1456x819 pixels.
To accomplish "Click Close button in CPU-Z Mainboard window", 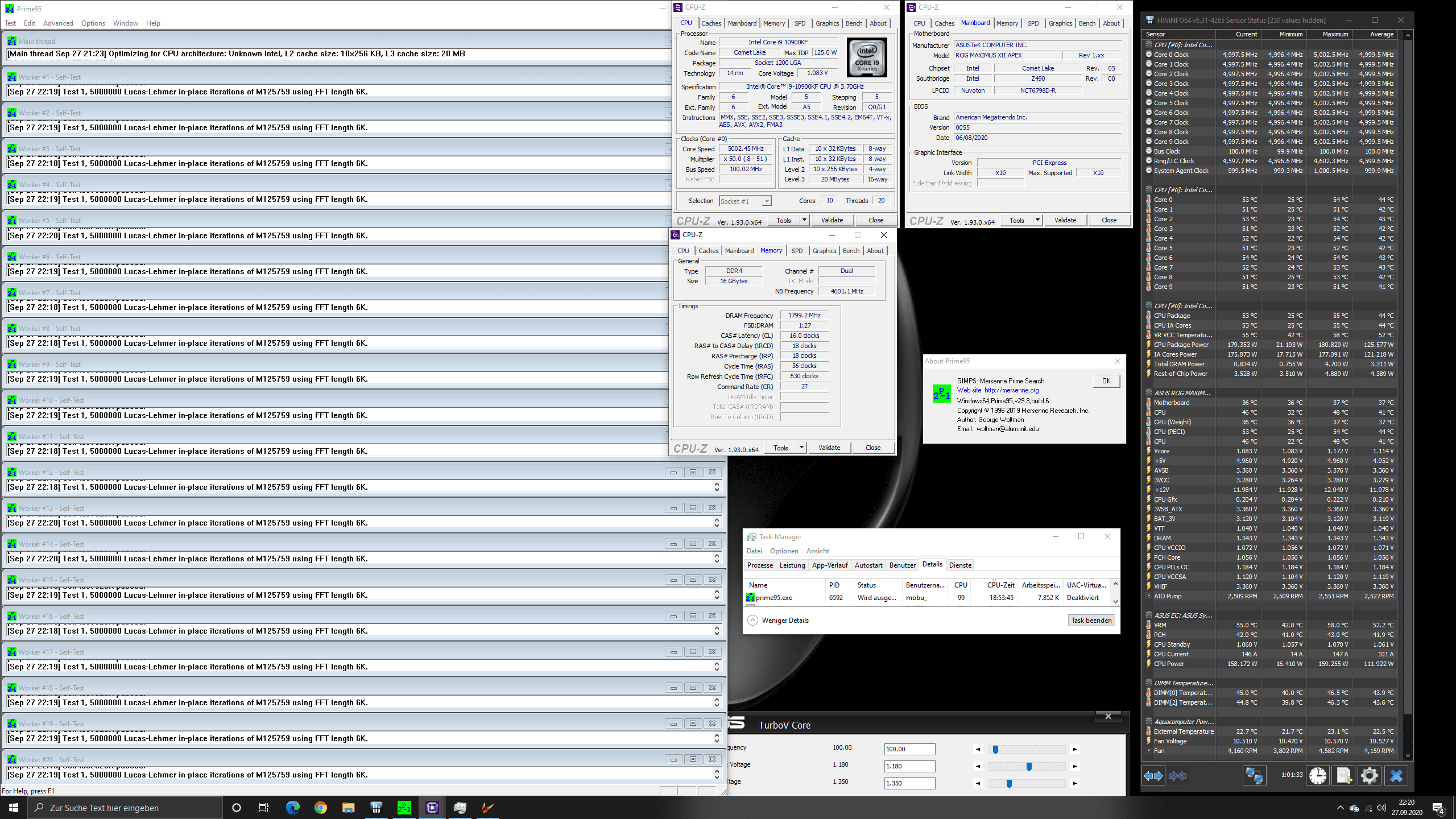I will click(1108, 220).
